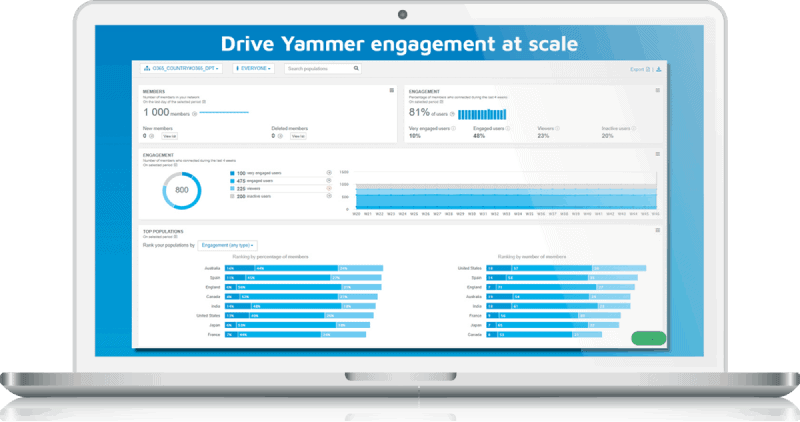
Task: Click Canada bar in percentage ranking
Action: click(x=302, y=297)
